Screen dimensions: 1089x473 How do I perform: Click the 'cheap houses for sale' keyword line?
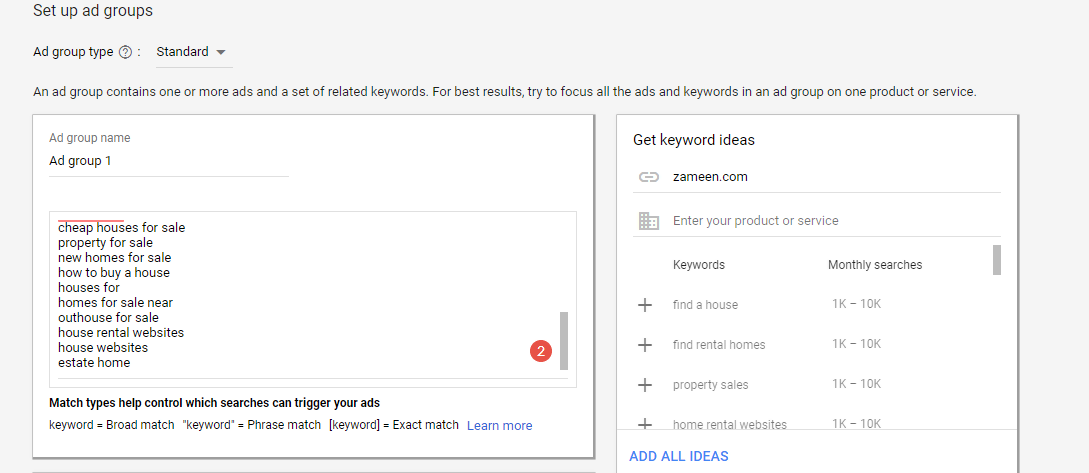coord(121,228)
